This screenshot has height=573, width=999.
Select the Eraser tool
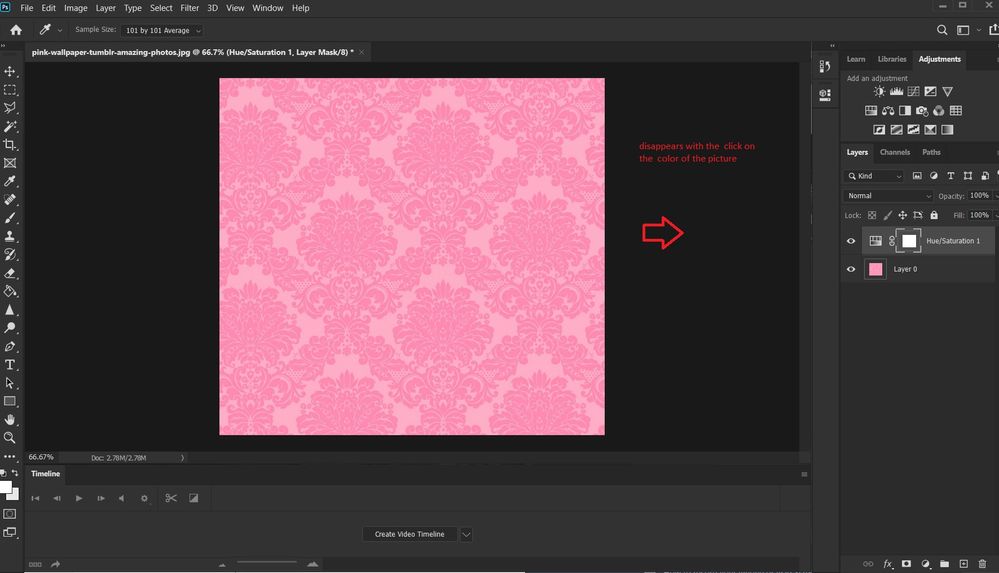(x=10, y=273)
